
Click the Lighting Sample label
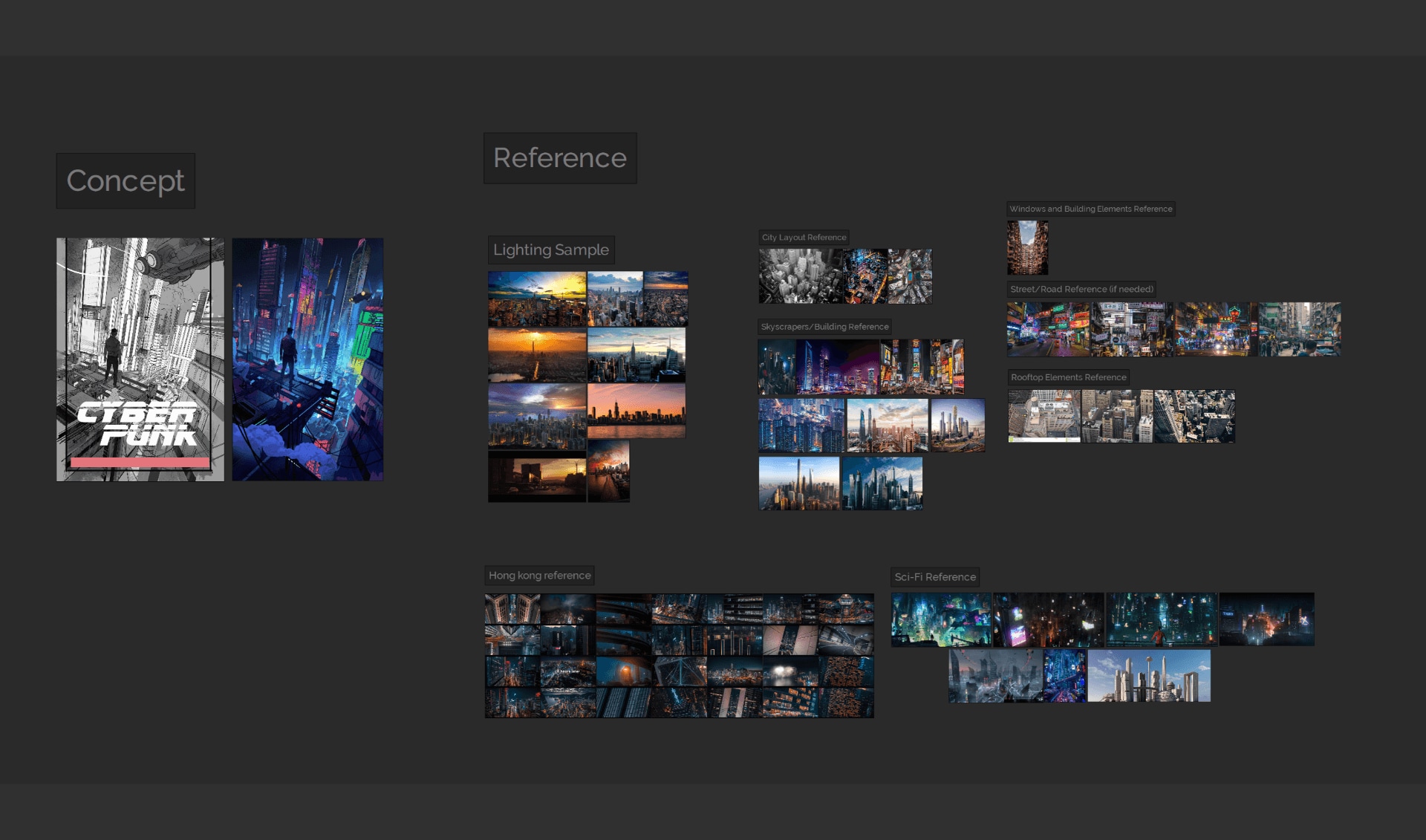(551, 250)
